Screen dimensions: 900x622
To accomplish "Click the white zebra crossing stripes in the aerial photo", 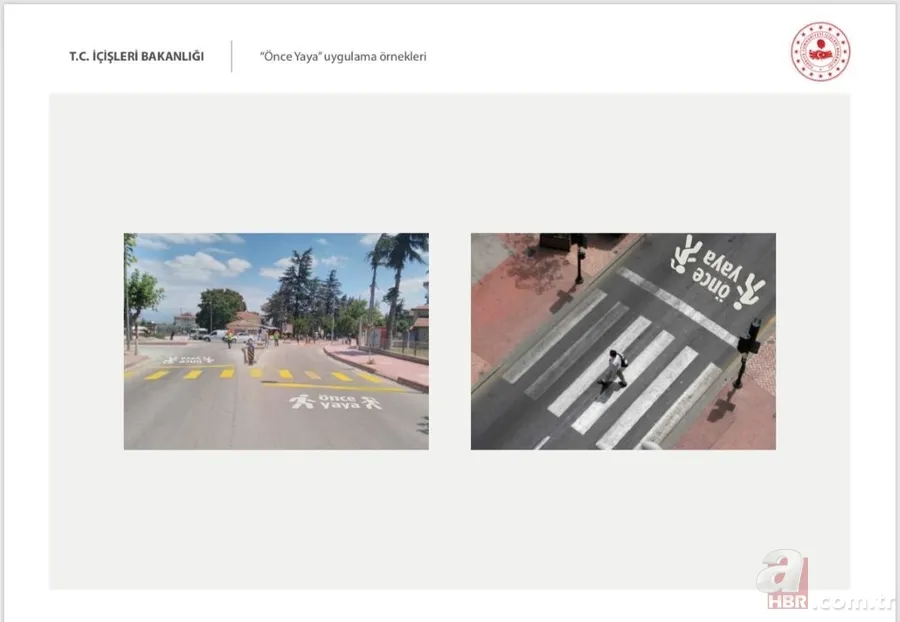I will tap(640, 385).
